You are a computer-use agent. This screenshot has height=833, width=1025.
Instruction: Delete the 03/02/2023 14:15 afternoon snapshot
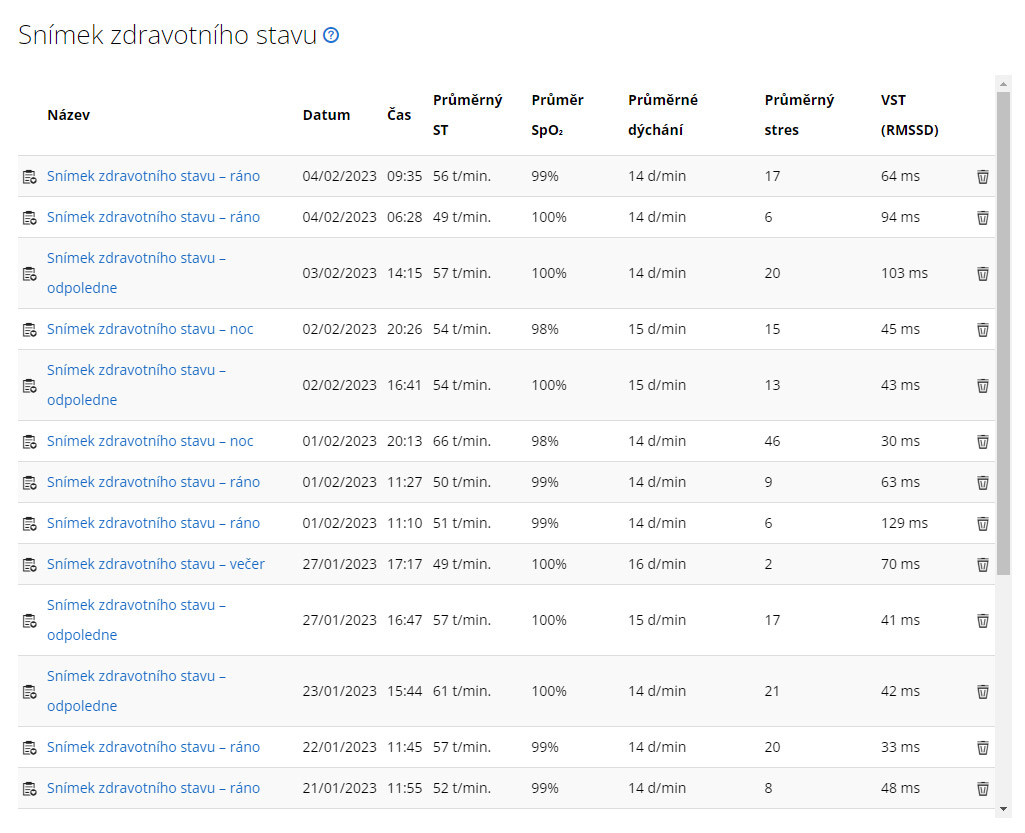982,273
